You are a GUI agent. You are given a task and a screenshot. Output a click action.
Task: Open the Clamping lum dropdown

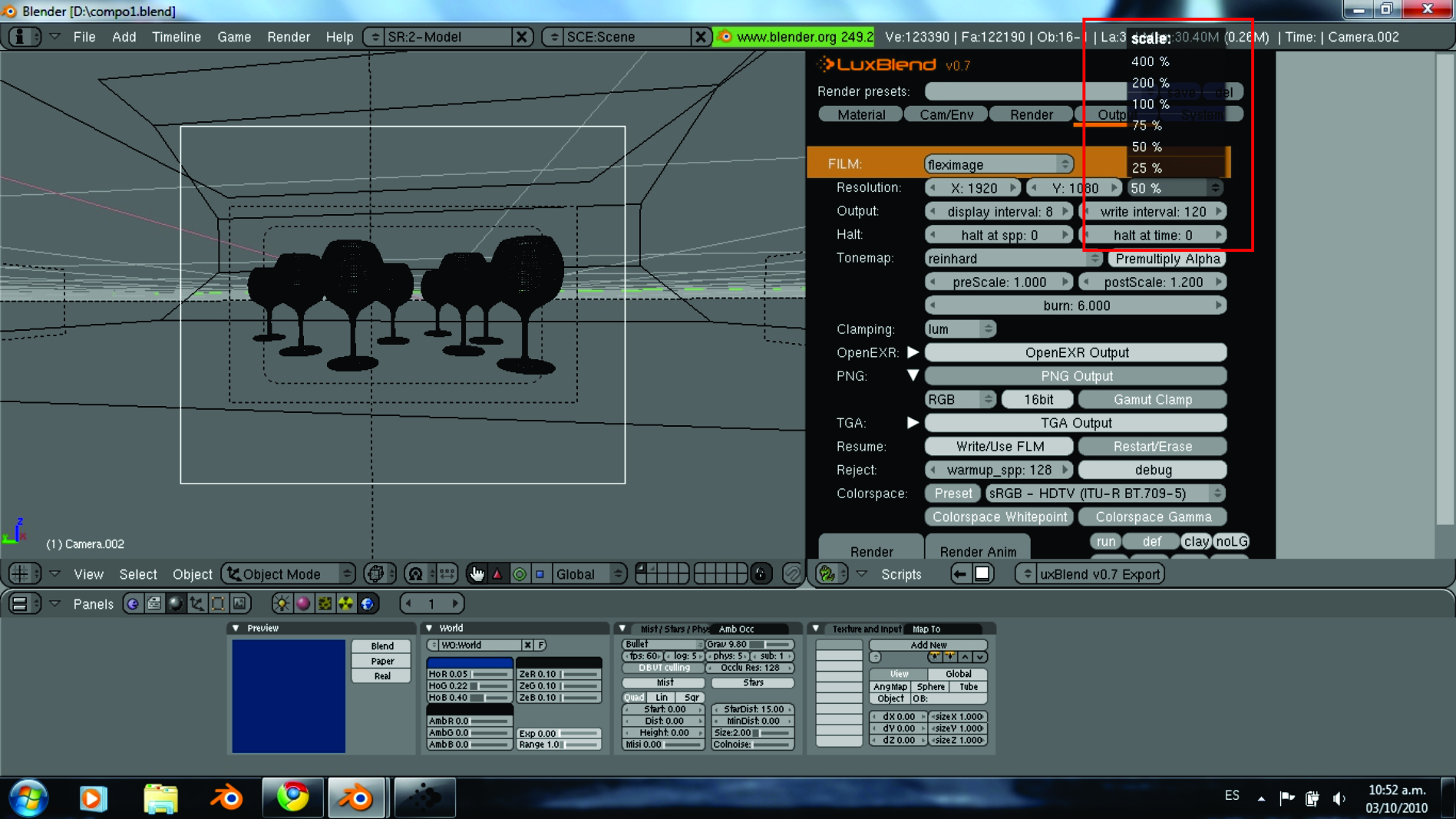pos(959,329)
